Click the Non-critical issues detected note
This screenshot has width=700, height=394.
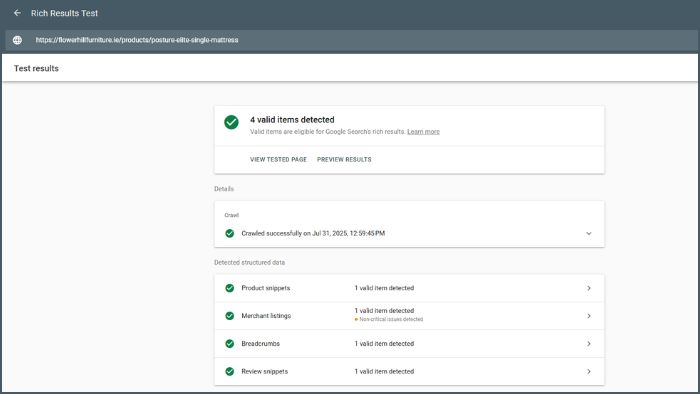click(389, 319)
